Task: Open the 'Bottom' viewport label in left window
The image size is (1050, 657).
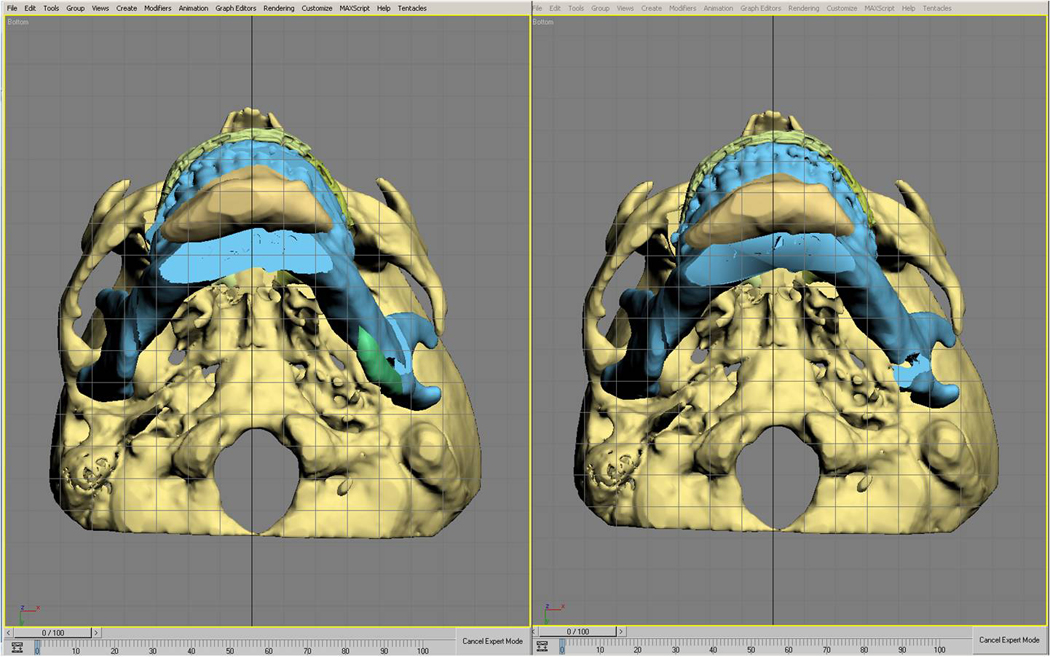Action: pos(18,20)
